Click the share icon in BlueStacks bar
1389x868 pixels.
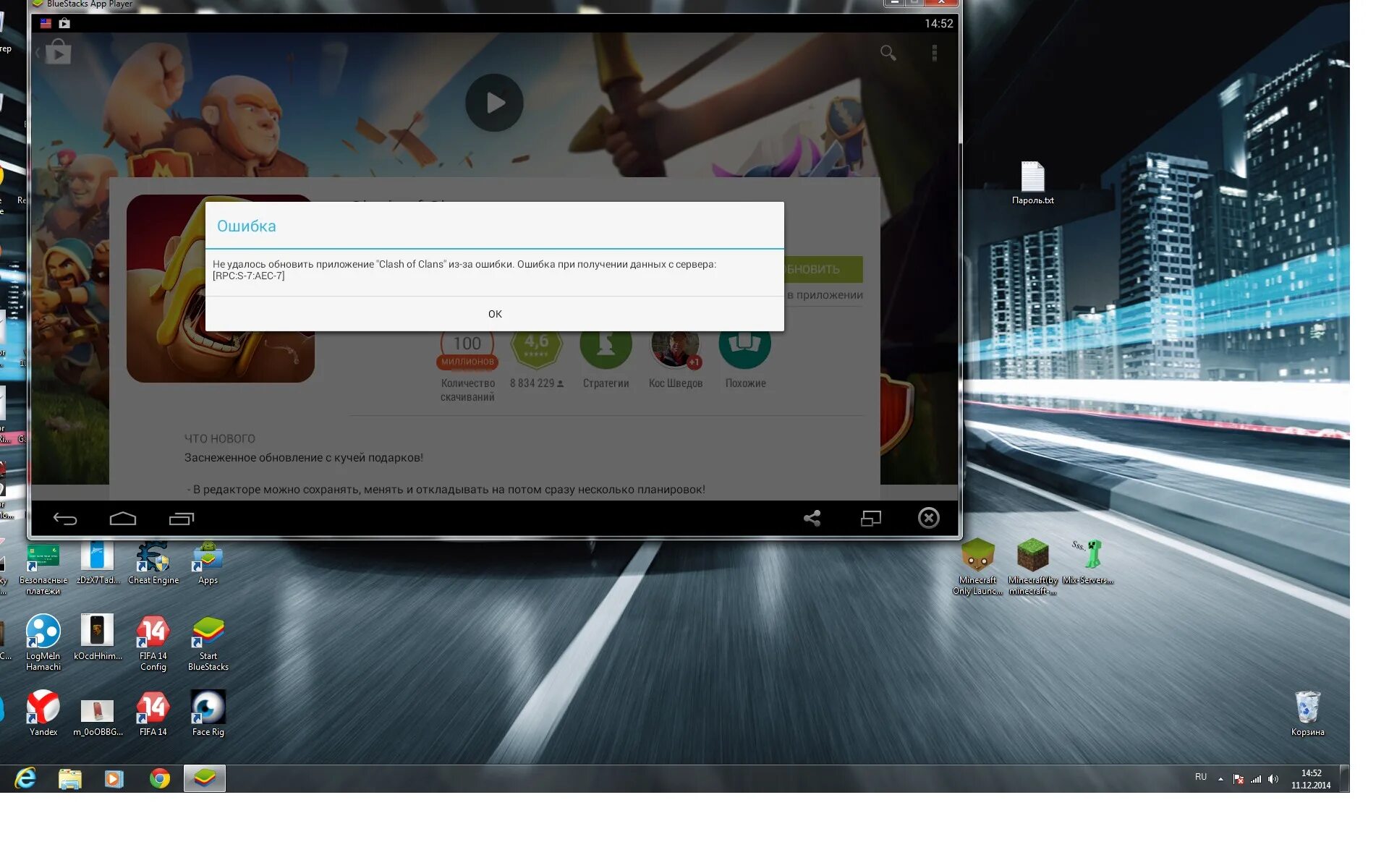click(x=812, y=518)
